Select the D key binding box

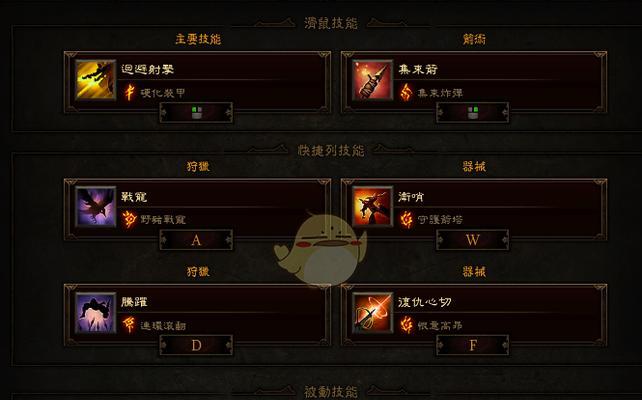tap(196, 346)
